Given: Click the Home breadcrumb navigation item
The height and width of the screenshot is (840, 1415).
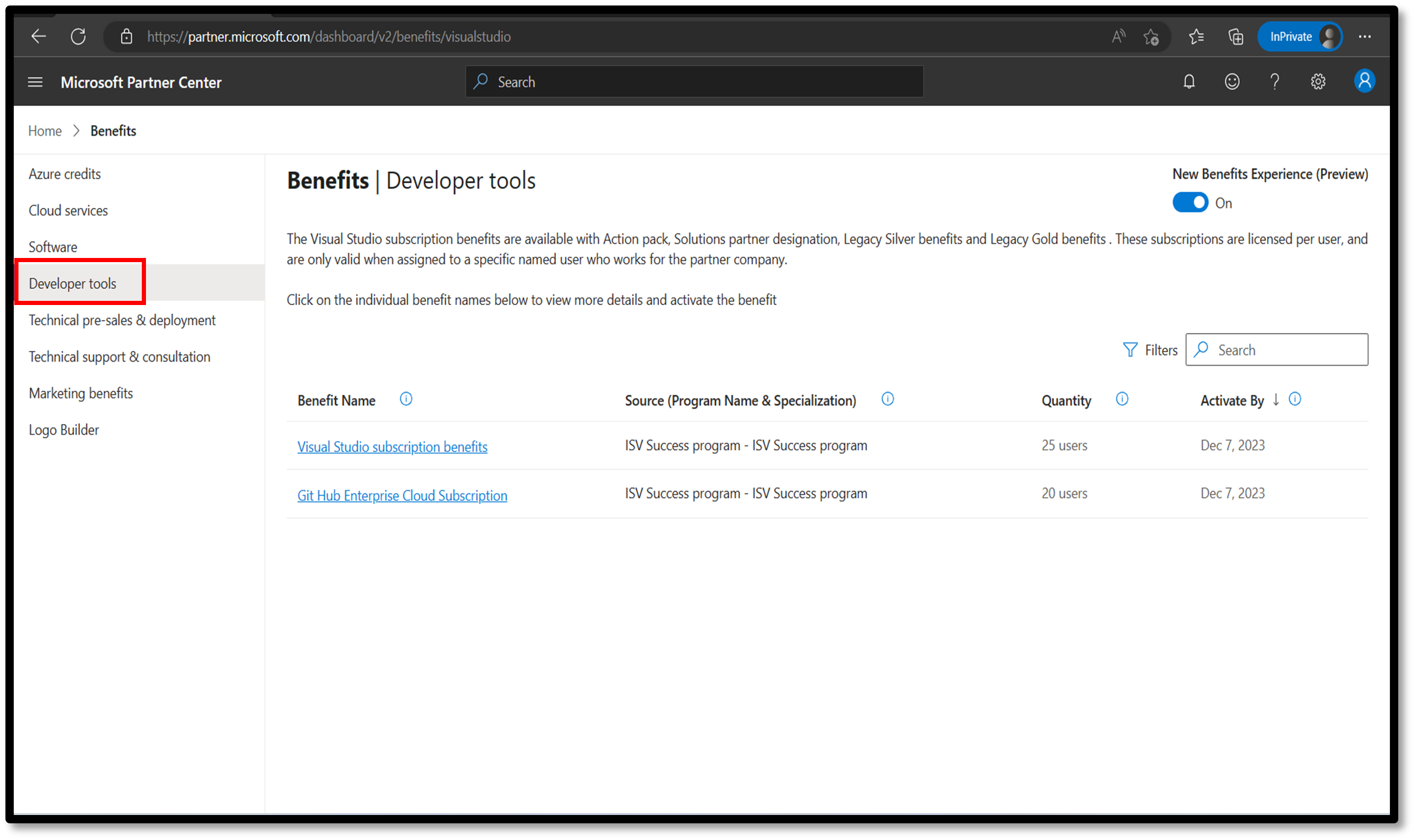Looking at the screenshot, I should pos(45,131).
